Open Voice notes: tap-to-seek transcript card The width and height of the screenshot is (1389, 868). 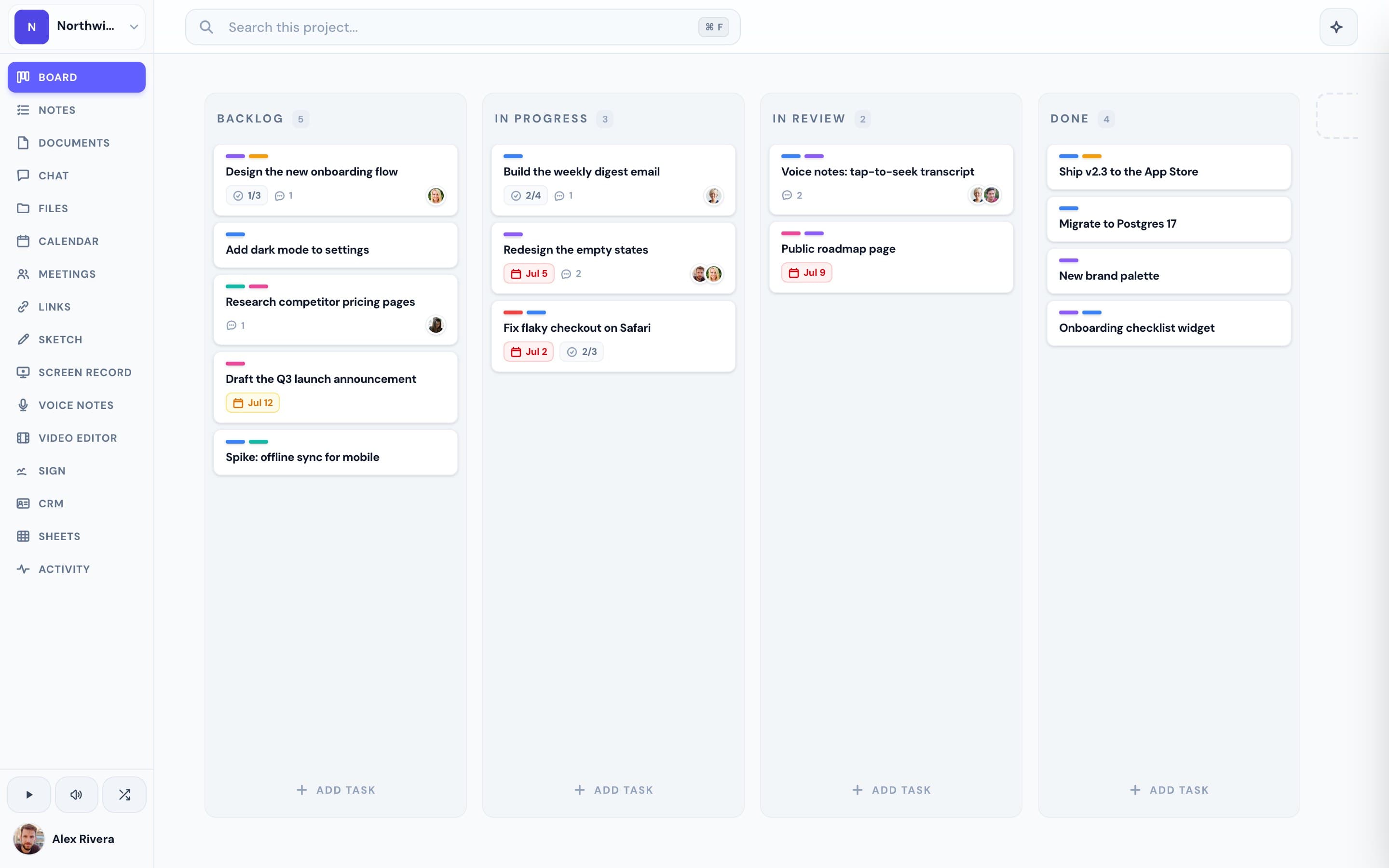891,180
